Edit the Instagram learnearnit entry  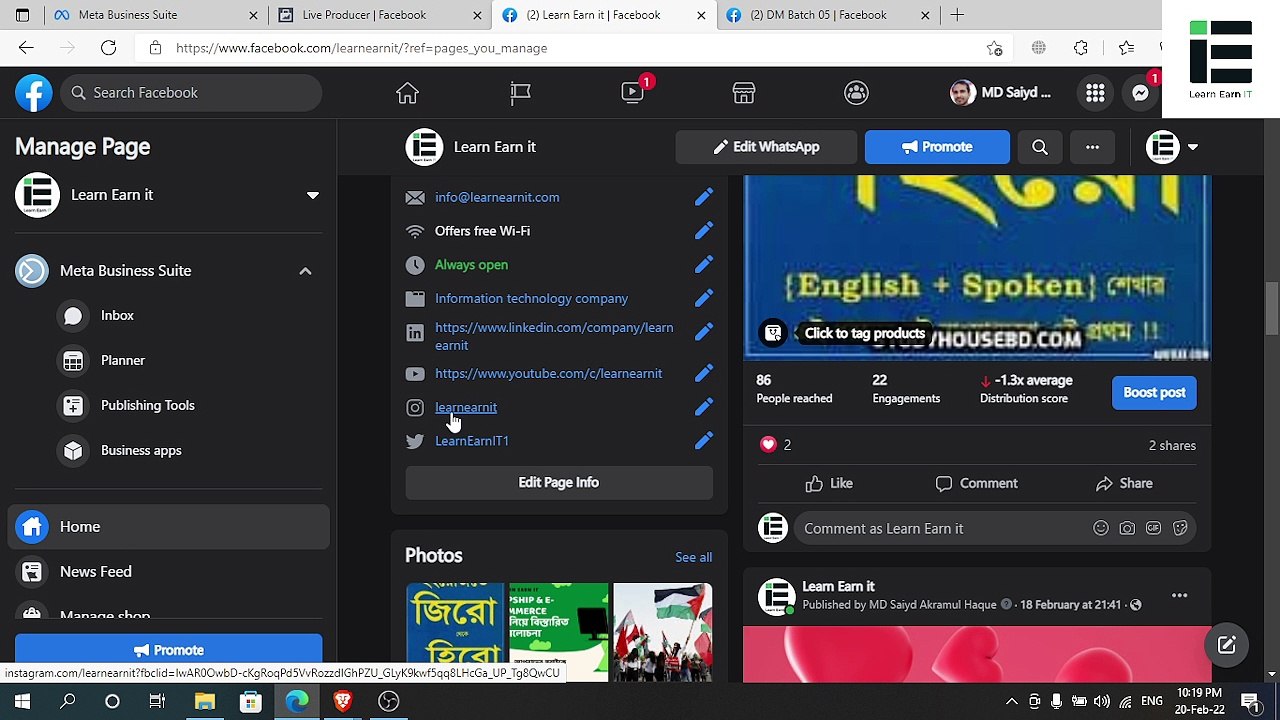point(704,407)
